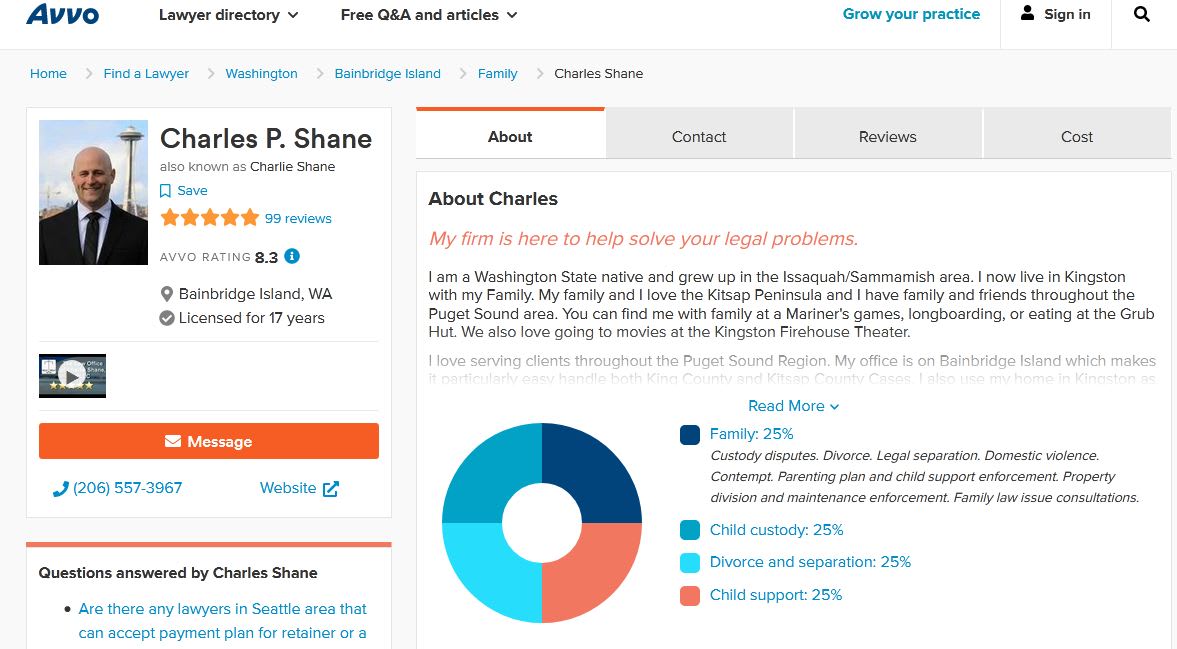This screenshot has height=649, width=1177.
Task: Click the external link icon beside Website
Action: click(x=331, y=489)
